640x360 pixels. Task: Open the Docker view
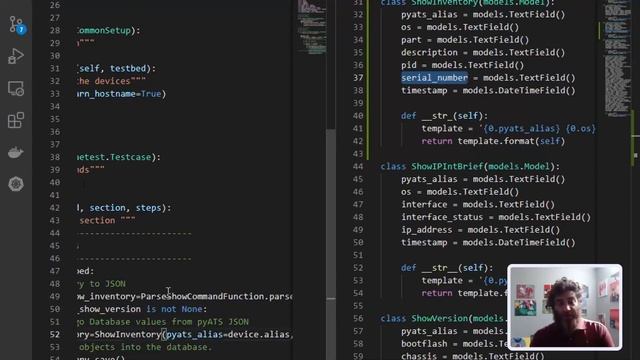pos(16,152)
